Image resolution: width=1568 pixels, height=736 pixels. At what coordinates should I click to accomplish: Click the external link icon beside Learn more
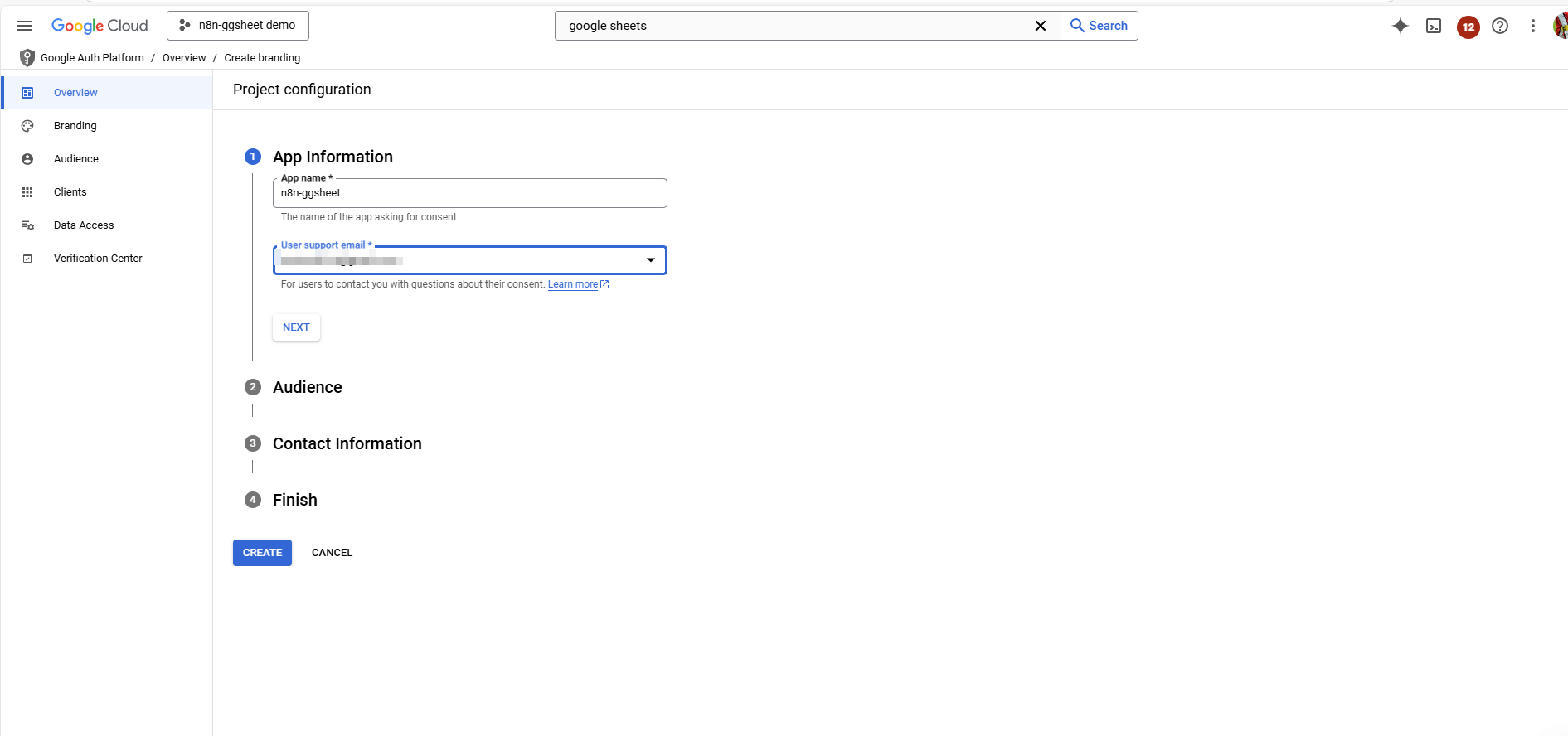point(604,284)
